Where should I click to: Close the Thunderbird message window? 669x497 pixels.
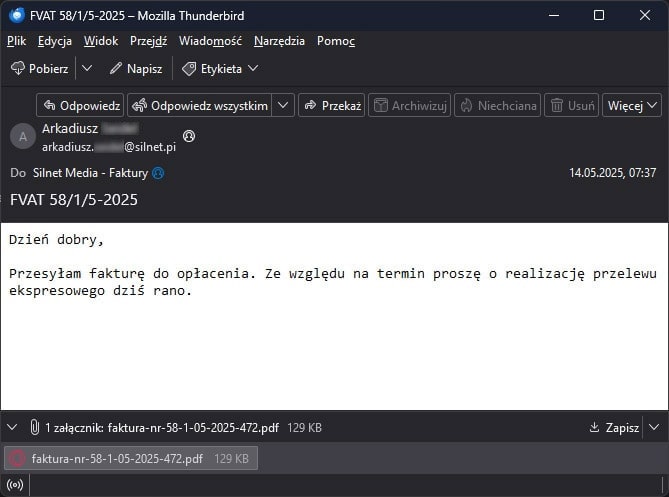tap(645, 15)
